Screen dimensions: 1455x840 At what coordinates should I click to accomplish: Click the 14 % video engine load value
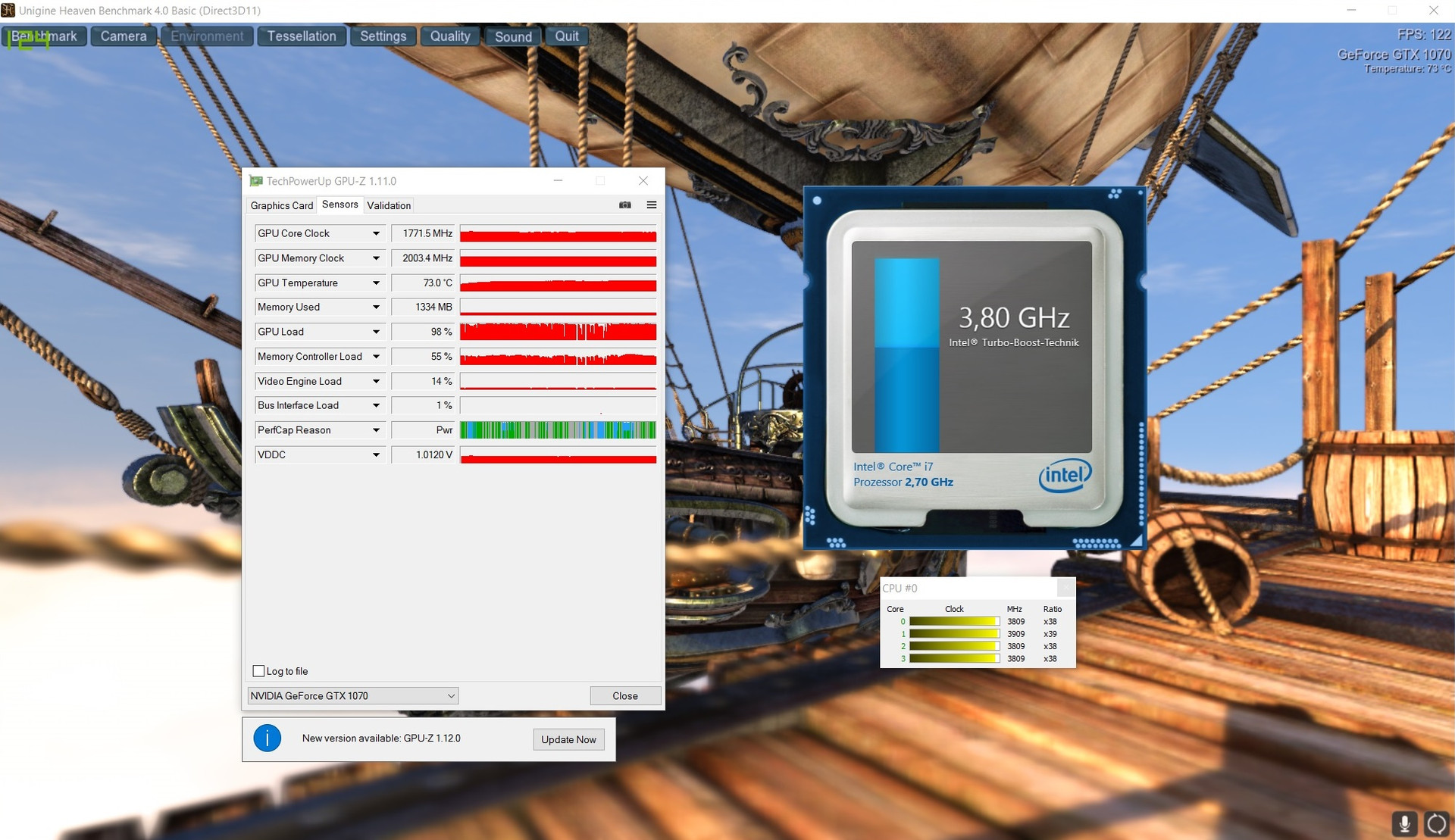click(423, 381)
